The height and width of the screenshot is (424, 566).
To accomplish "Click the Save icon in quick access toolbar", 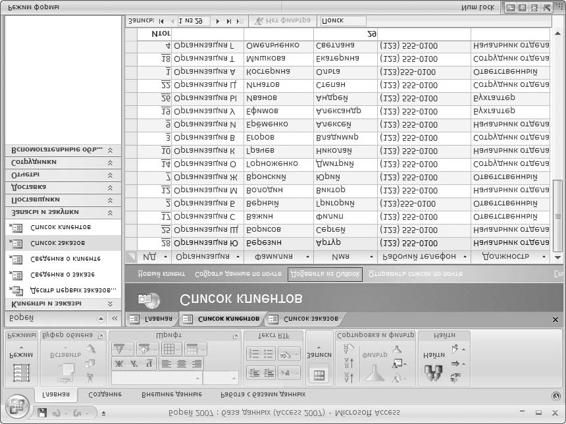I will [x=43, y=412].
